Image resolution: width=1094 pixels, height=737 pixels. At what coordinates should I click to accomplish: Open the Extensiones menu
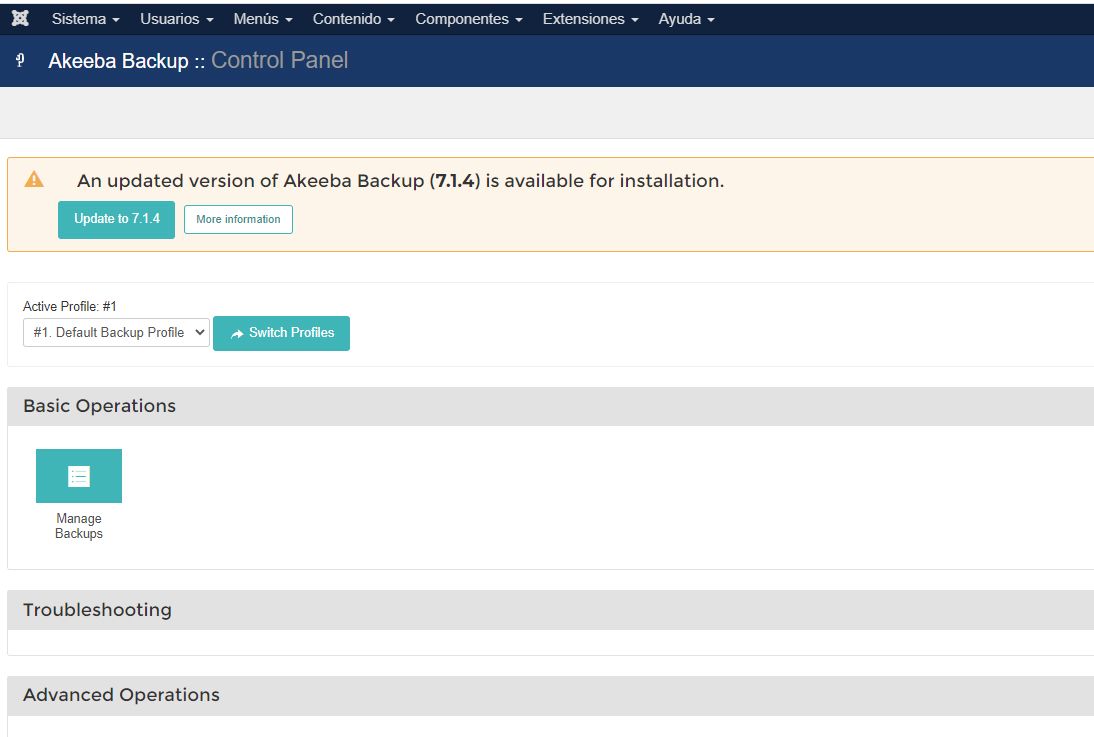point(590,19)
